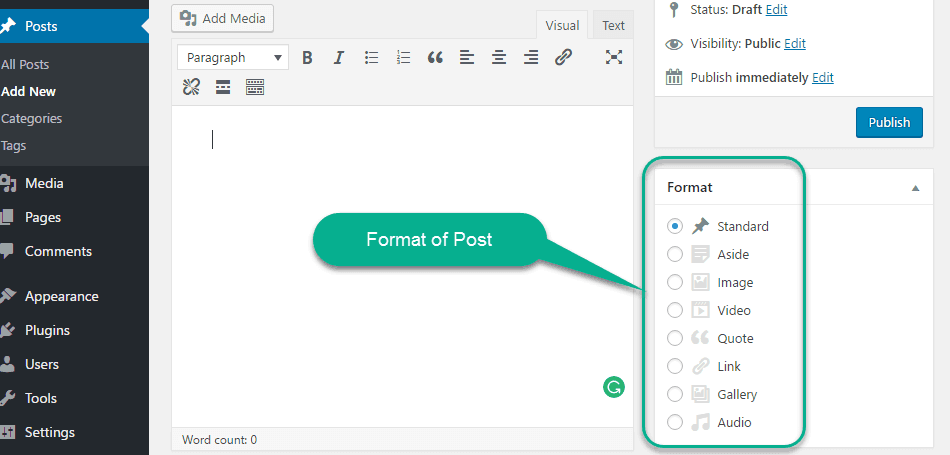Viewport: 950px width, 455px height.
Task: Apply blockquote formatting
Action: click(x=435, y=58)
